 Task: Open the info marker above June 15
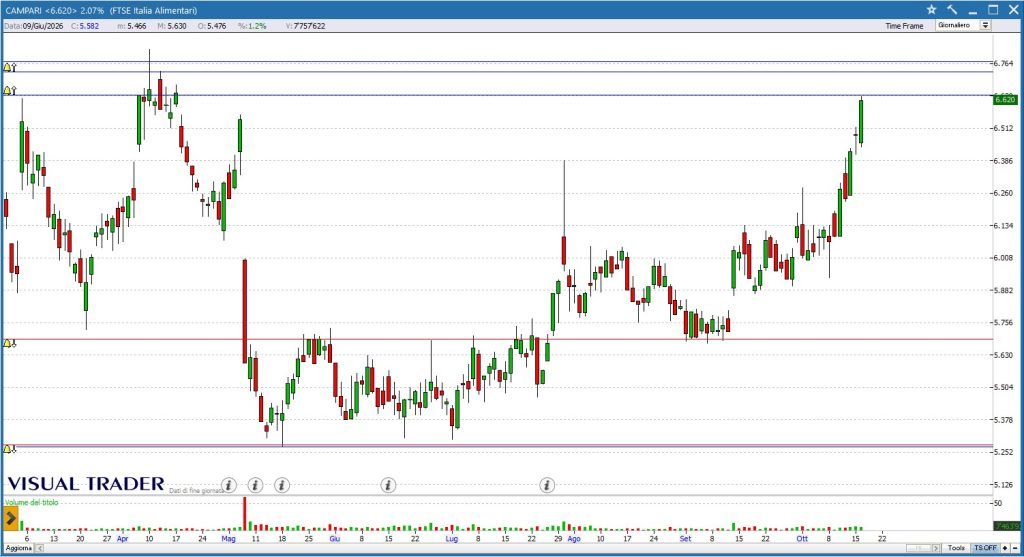click(x=388, y=485)
